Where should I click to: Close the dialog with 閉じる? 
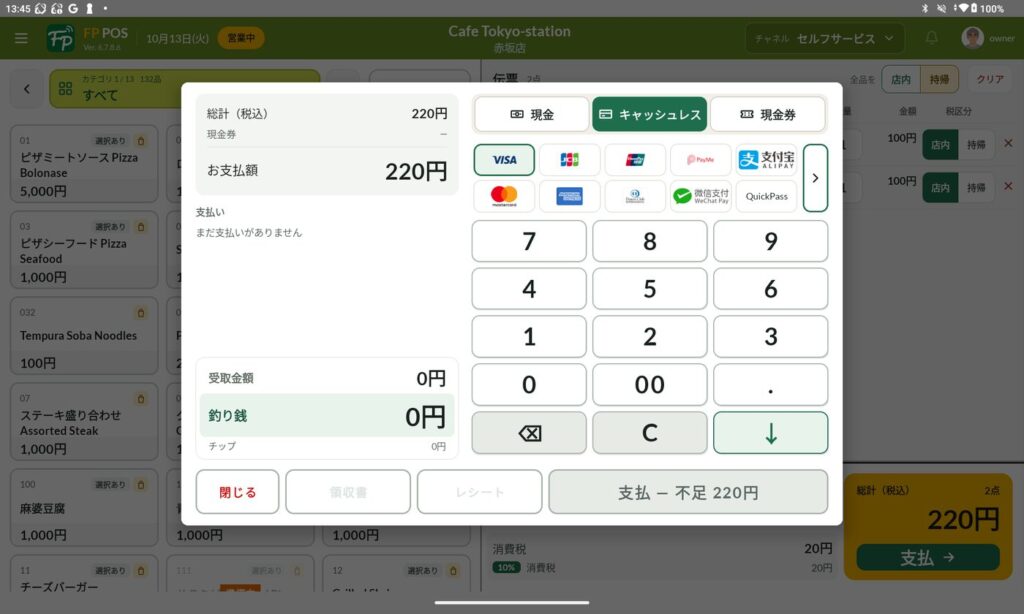pos(237,492)
